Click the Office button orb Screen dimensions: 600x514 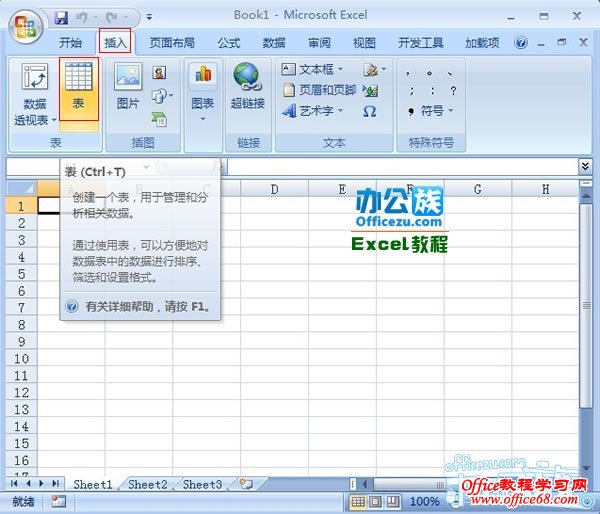click(26, 27)
